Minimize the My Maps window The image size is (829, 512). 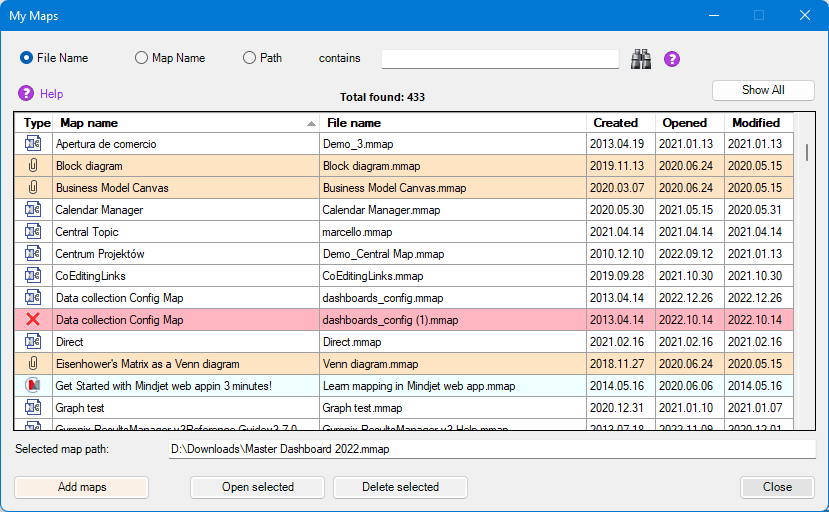pyautogui.click(x=714, y=15)
